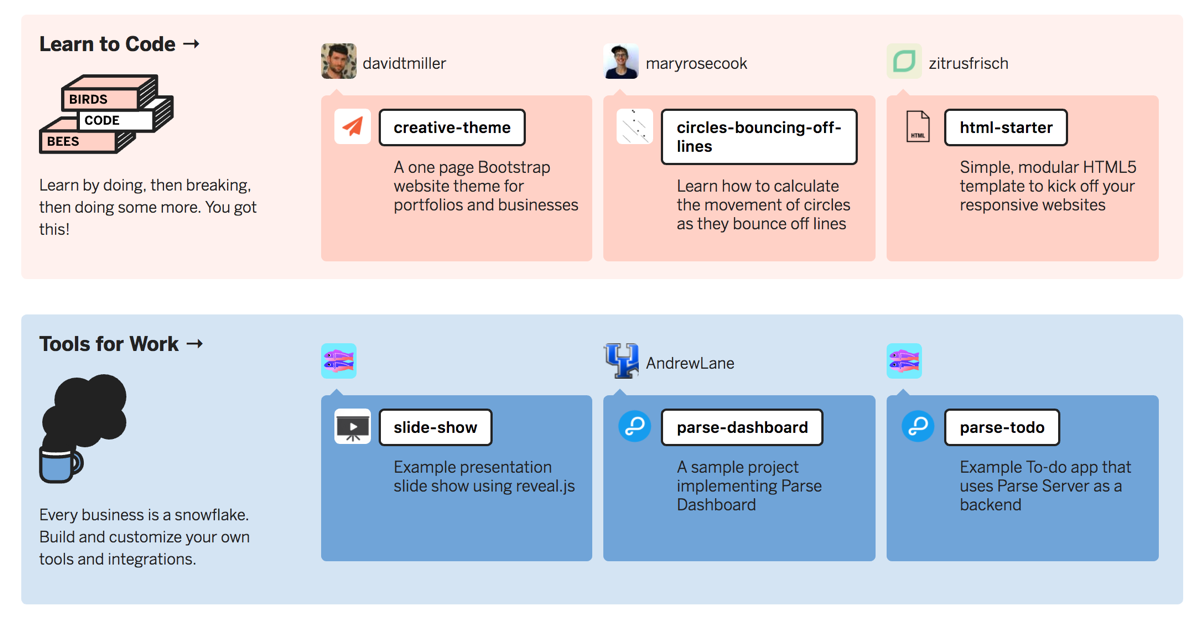Click the parse-dashboard blue Parse icon

(635, 427)
